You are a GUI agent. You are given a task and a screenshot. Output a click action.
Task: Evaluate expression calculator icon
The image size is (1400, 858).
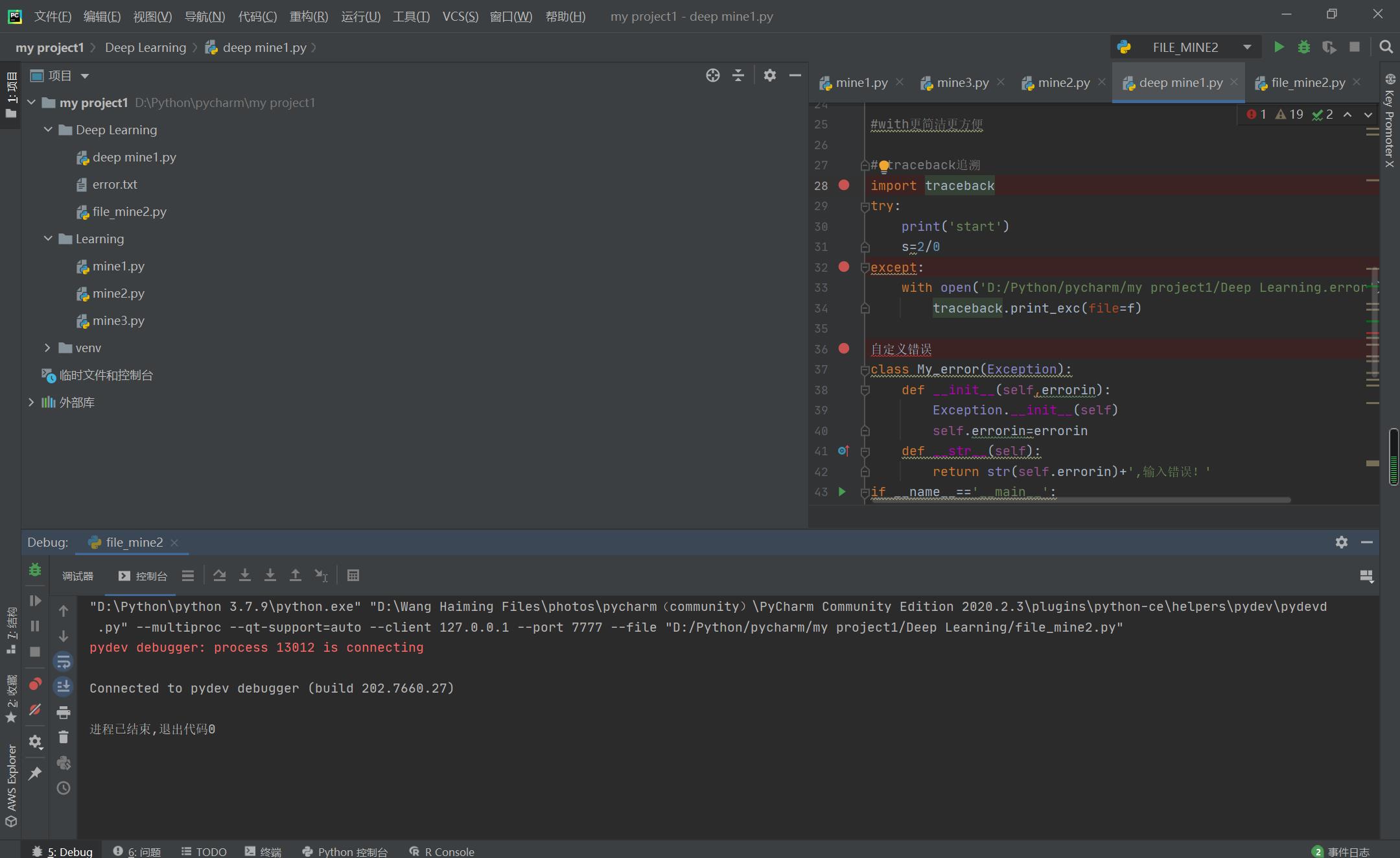coord(353,575)
